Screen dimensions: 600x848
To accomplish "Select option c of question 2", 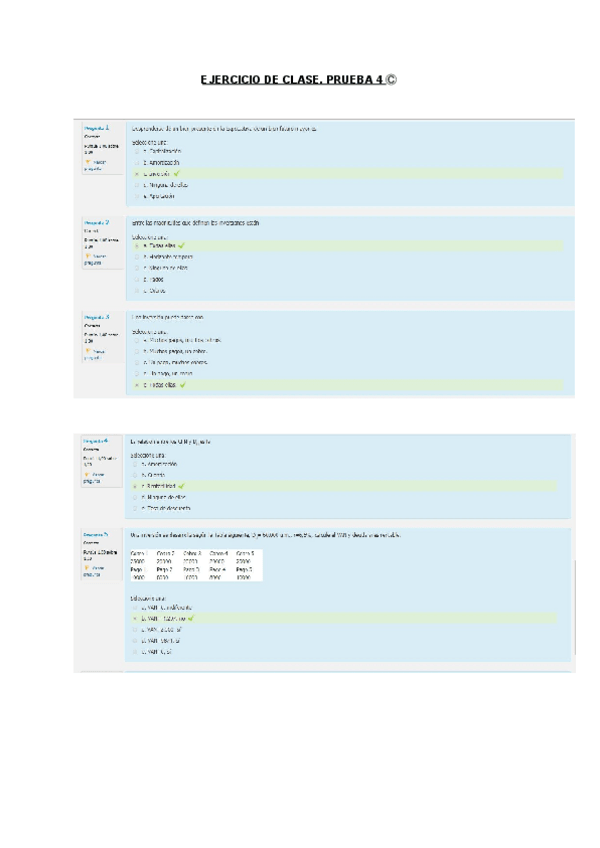I will tap(137, 268).
